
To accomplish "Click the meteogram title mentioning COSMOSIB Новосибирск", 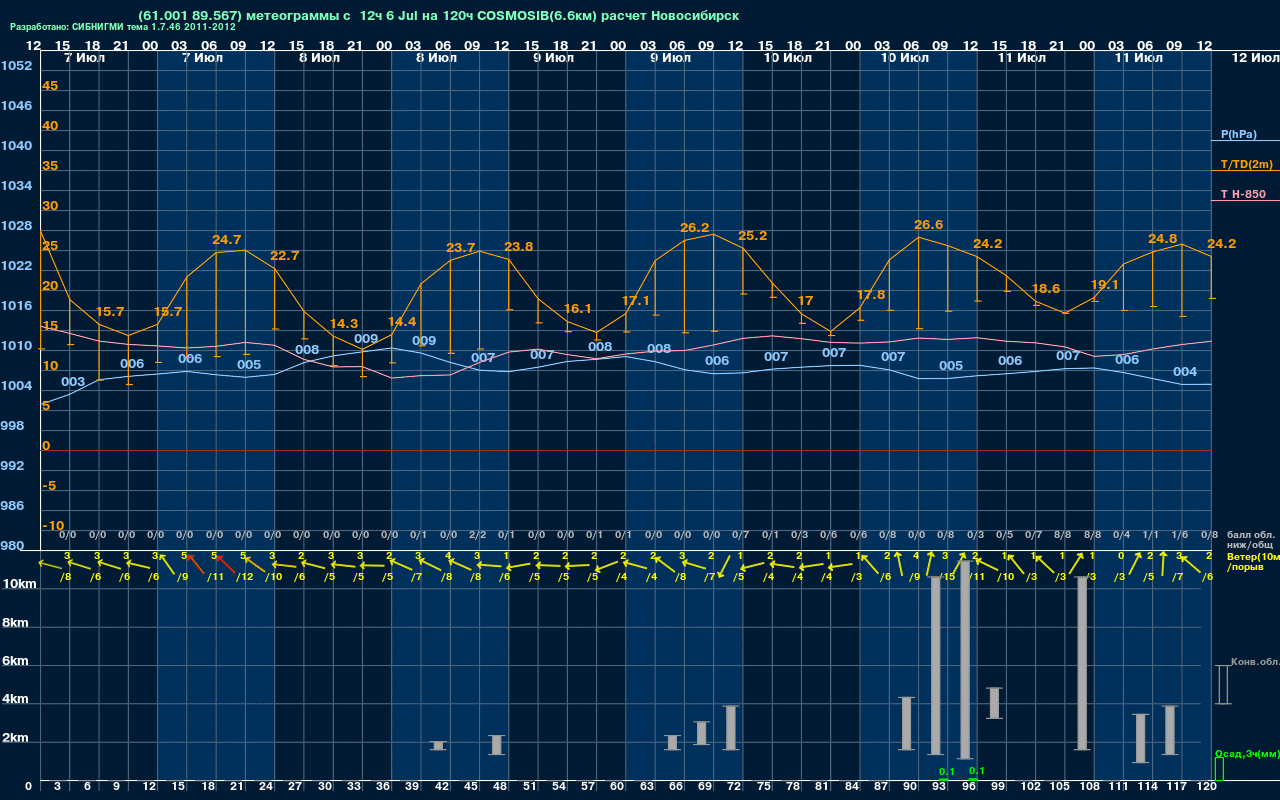I will (439, 16).
